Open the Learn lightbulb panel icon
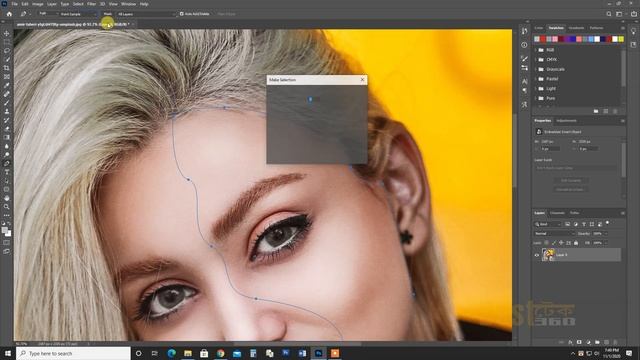 pos(633,31)
